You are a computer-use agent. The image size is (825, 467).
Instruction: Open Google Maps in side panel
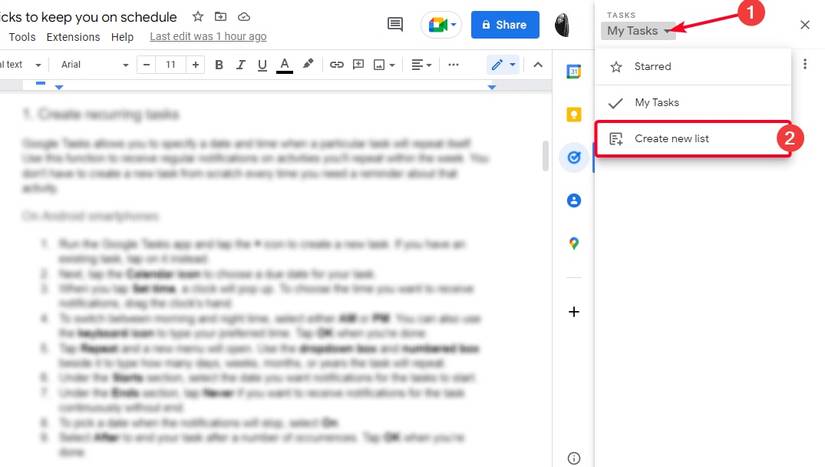(574, 243)
